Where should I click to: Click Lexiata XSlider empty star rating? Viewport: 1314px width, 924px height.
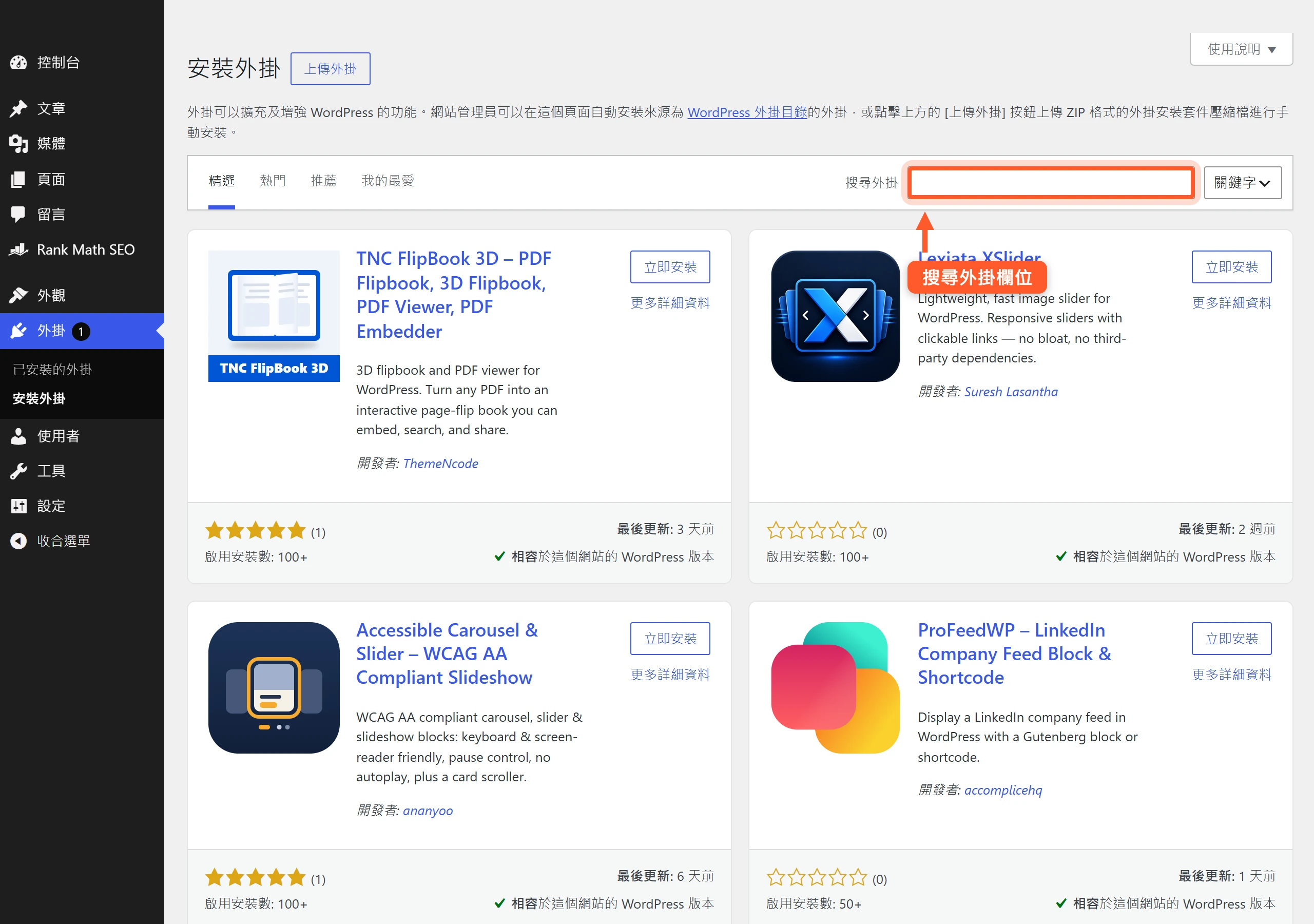pos(817,531)
